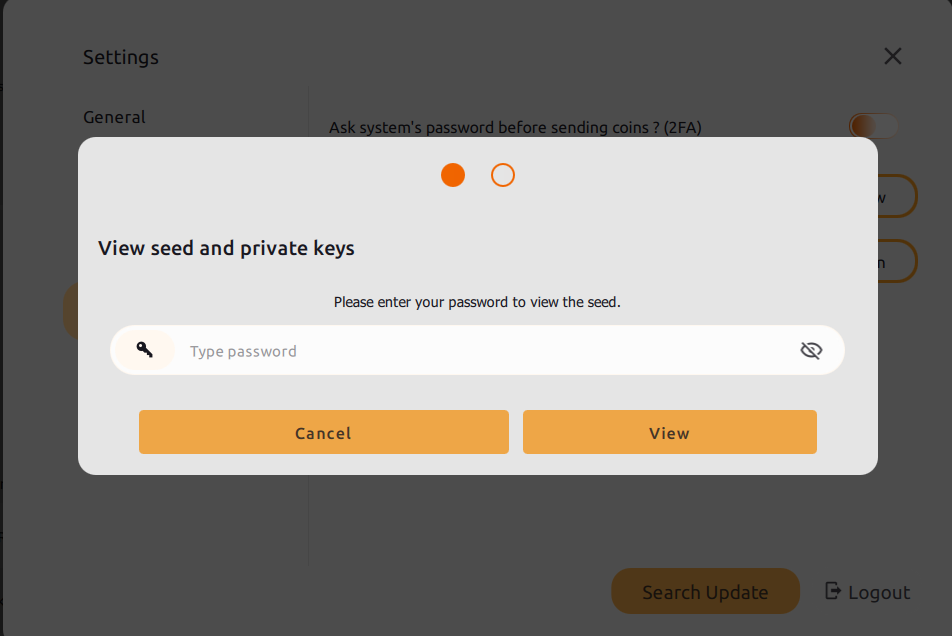Focus the Type password input field
This screenshot has height=636, width=952.
(x=480, y=351)
